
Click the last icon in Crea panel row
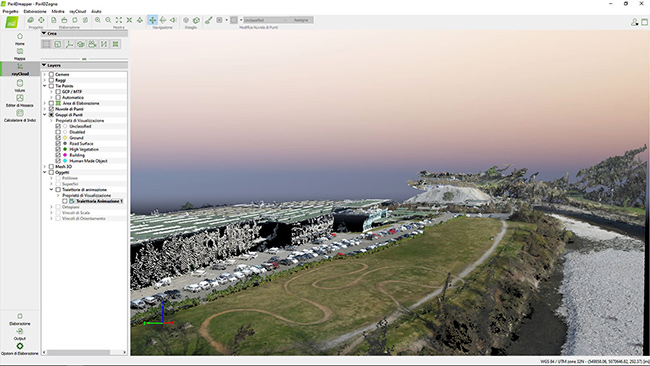coord(116,44)
